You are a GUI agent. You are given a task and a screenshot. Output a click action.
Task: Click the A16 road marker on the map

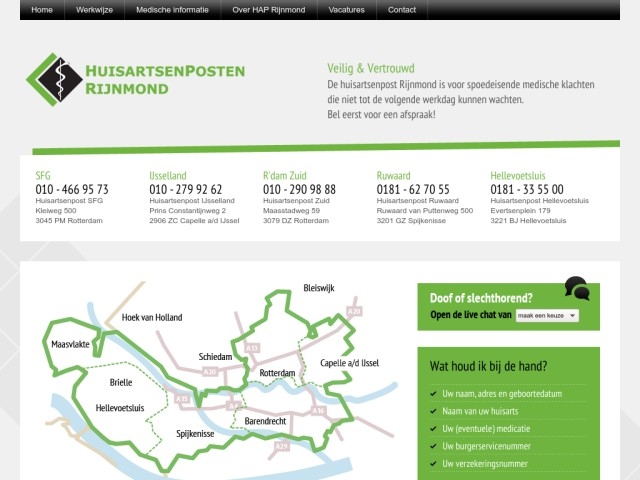(x=318, y=411)
